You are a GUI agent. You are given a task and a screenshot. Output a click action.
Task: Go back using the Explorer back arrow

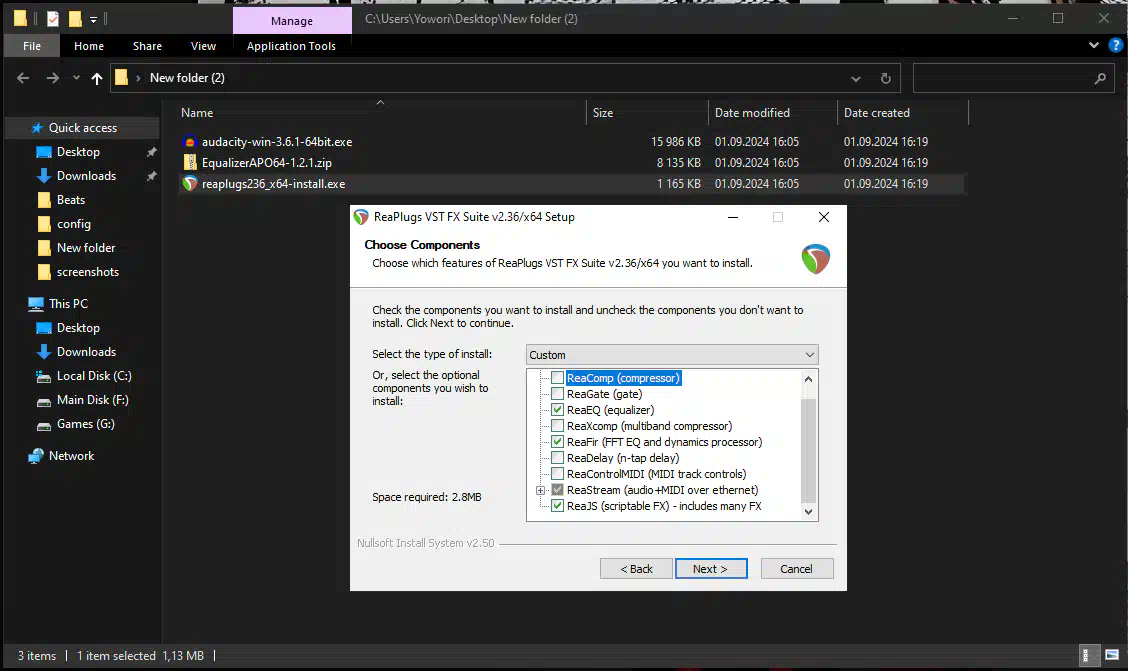click(x=23, y=78)
